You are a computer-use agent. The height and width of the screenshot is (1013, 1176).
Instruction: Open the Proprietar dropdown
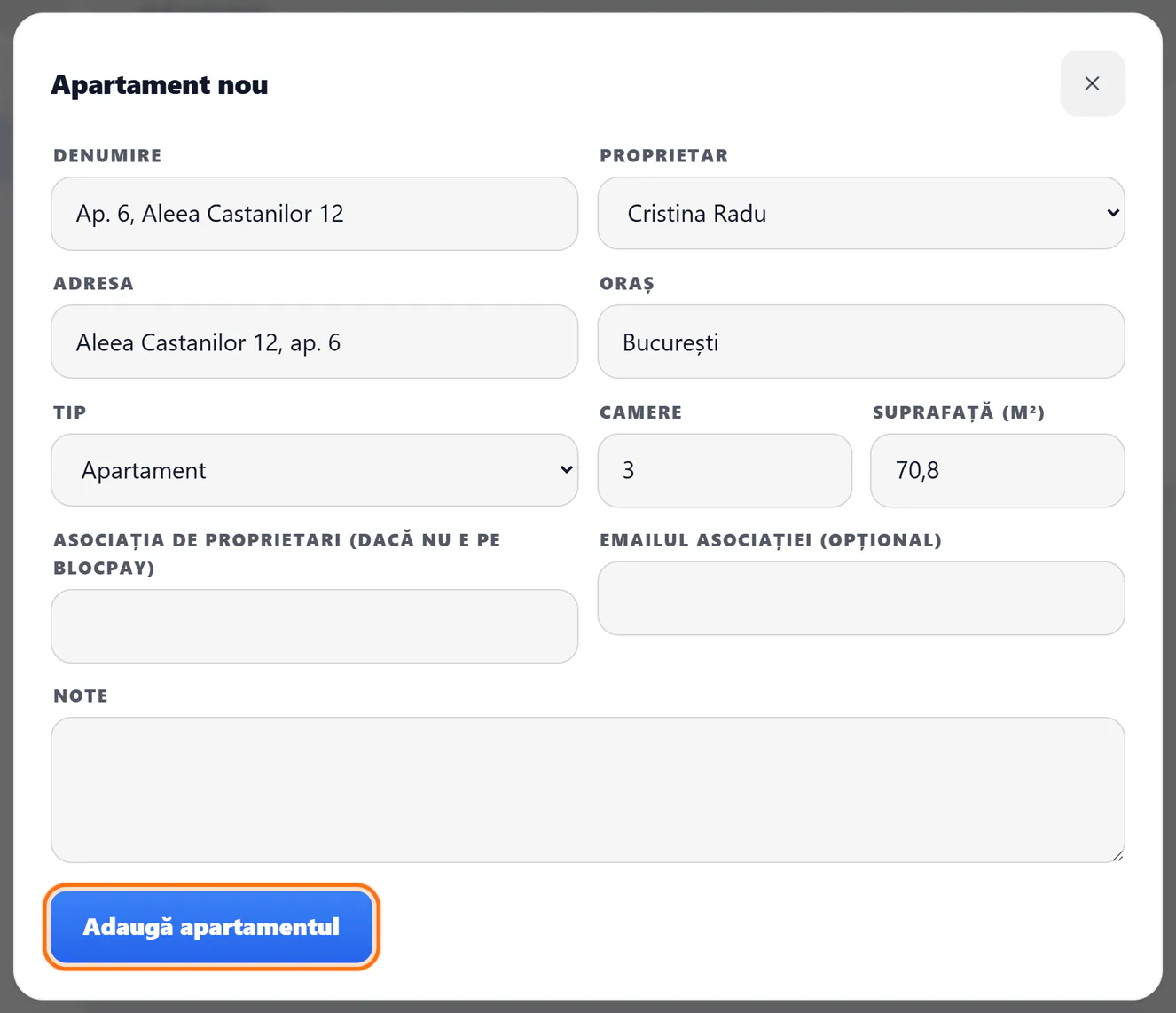point(861,214)
